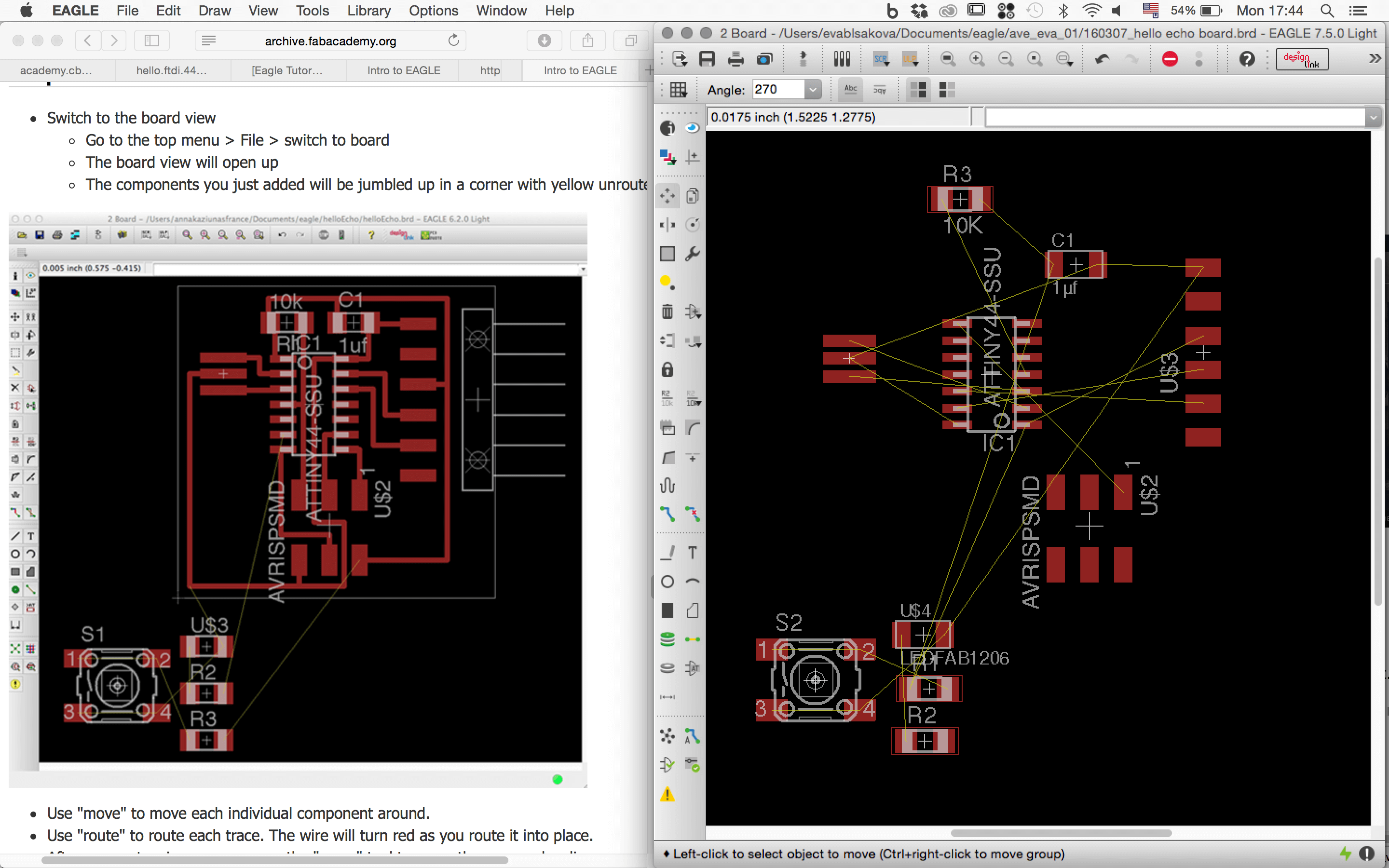Open the Library menu
Screen dimensions: 1389x868
[x=368, y=11]
